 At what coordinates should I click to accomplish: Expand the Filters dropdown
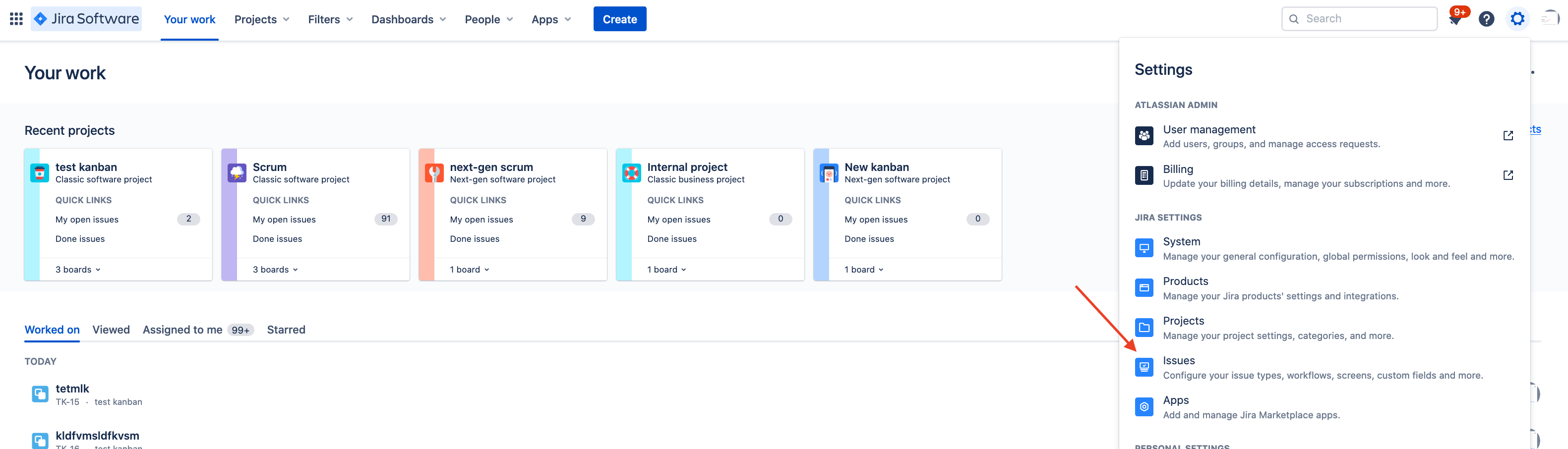pos(331,19)
